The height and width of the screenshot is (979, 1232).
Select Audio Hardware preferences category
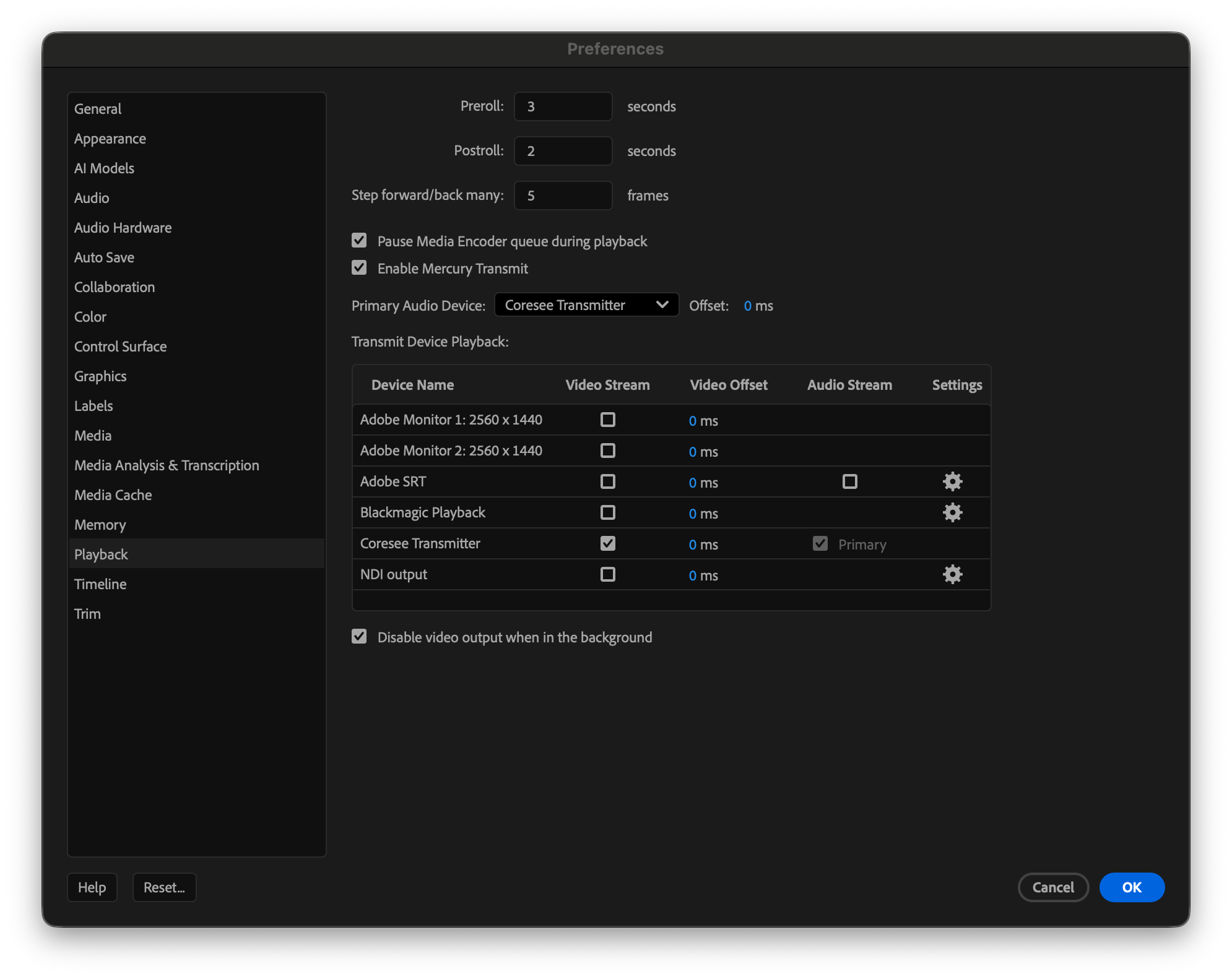click(x=123, y=228)
